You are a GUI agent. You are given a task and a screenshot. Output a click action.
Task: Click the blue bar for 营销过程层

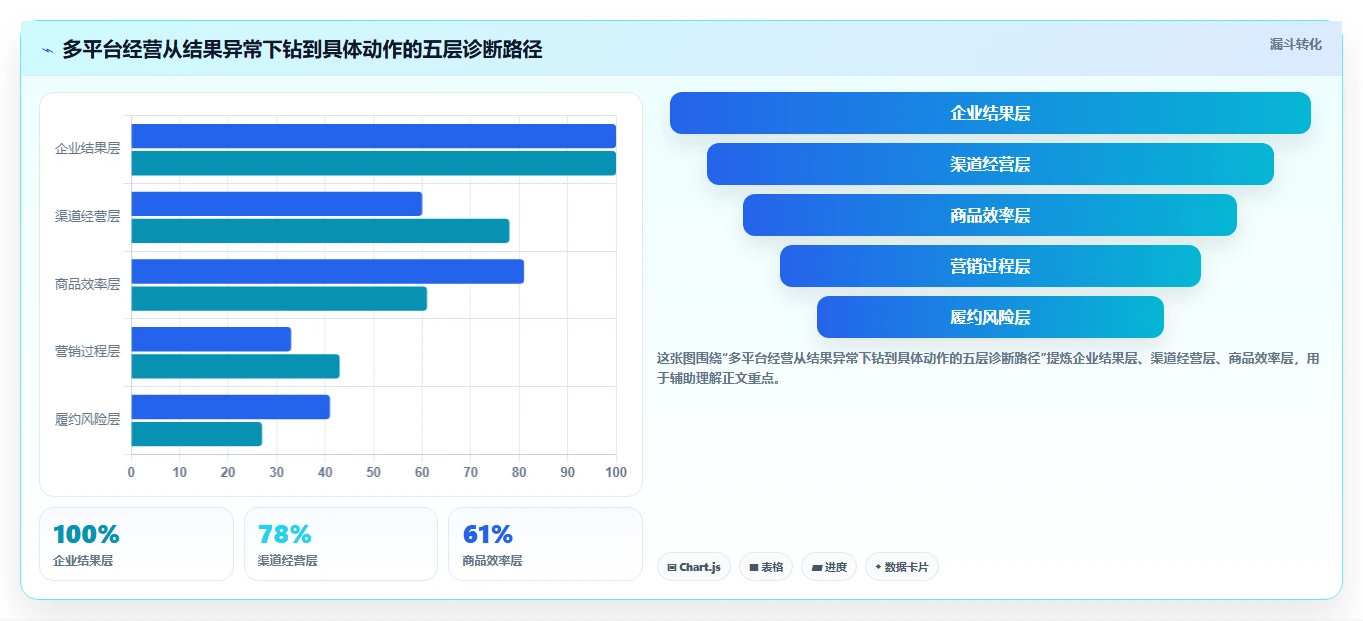coord(211,339)
